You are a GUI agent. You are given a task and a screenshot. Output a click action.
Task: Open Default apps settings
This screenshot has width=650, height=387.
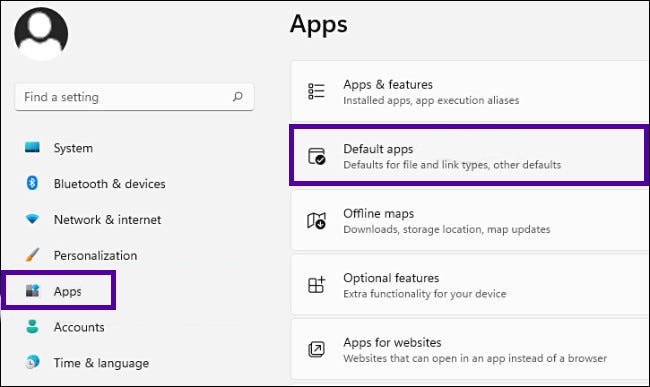tap(468, 155)
